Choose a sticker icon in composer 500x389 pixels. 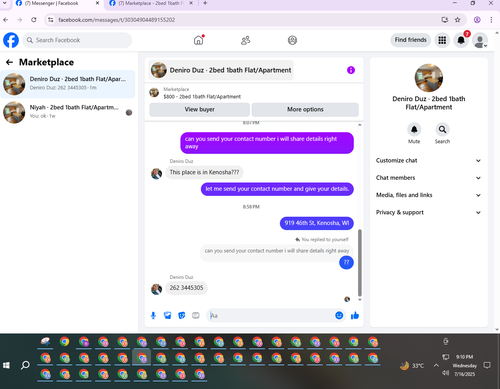(x=182, y=315)
